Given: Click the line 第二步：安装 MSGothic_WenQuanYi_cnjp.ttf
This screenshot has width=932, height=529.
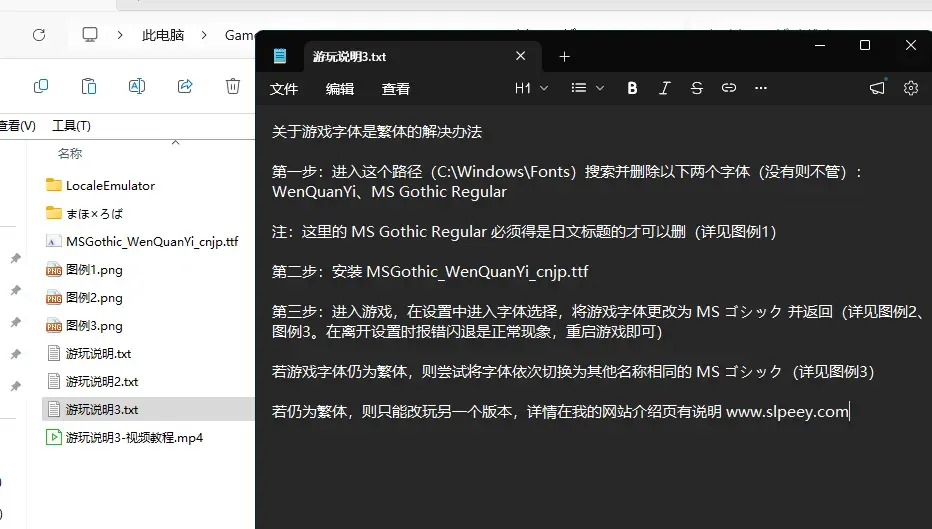Looking at the screenshot, I should point(430,272).
